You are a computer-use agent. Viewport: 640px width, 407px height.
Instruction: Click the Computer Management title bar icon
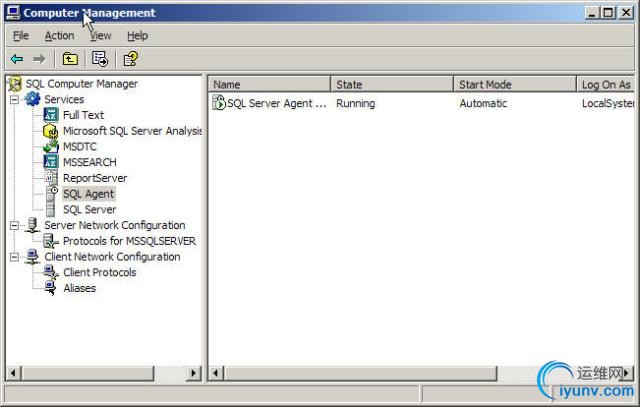coord(13,13)
